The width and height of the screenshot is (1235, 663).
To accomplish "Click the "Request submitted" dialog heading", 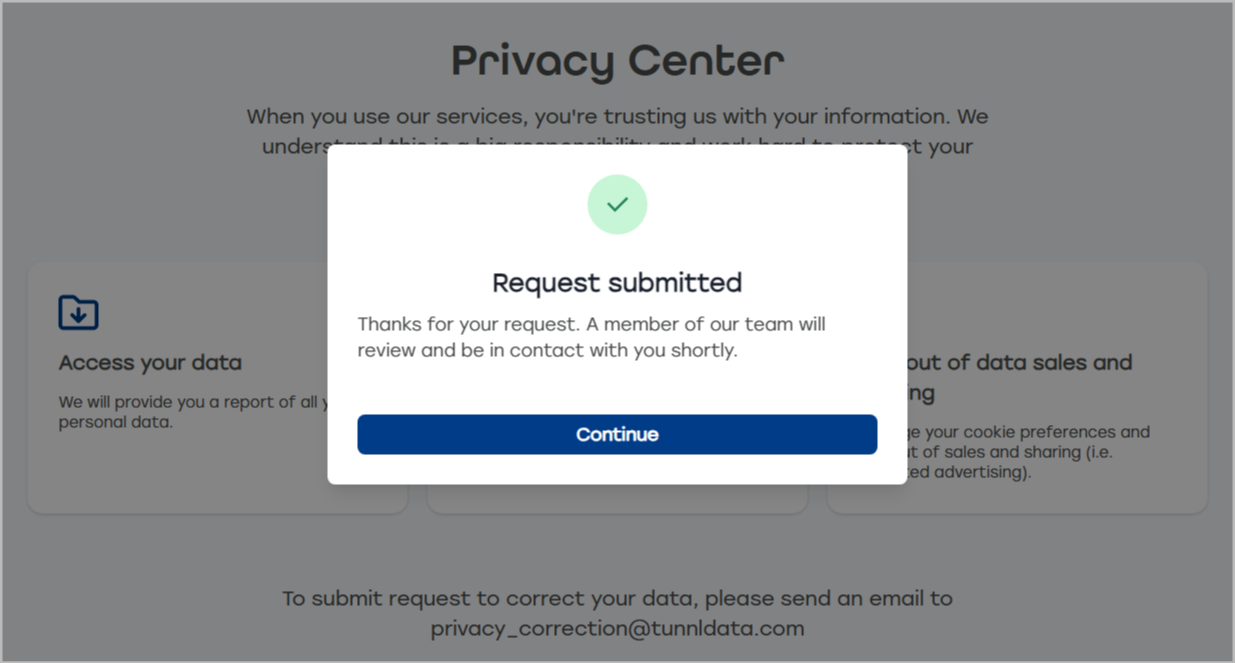I will [617, 283].
